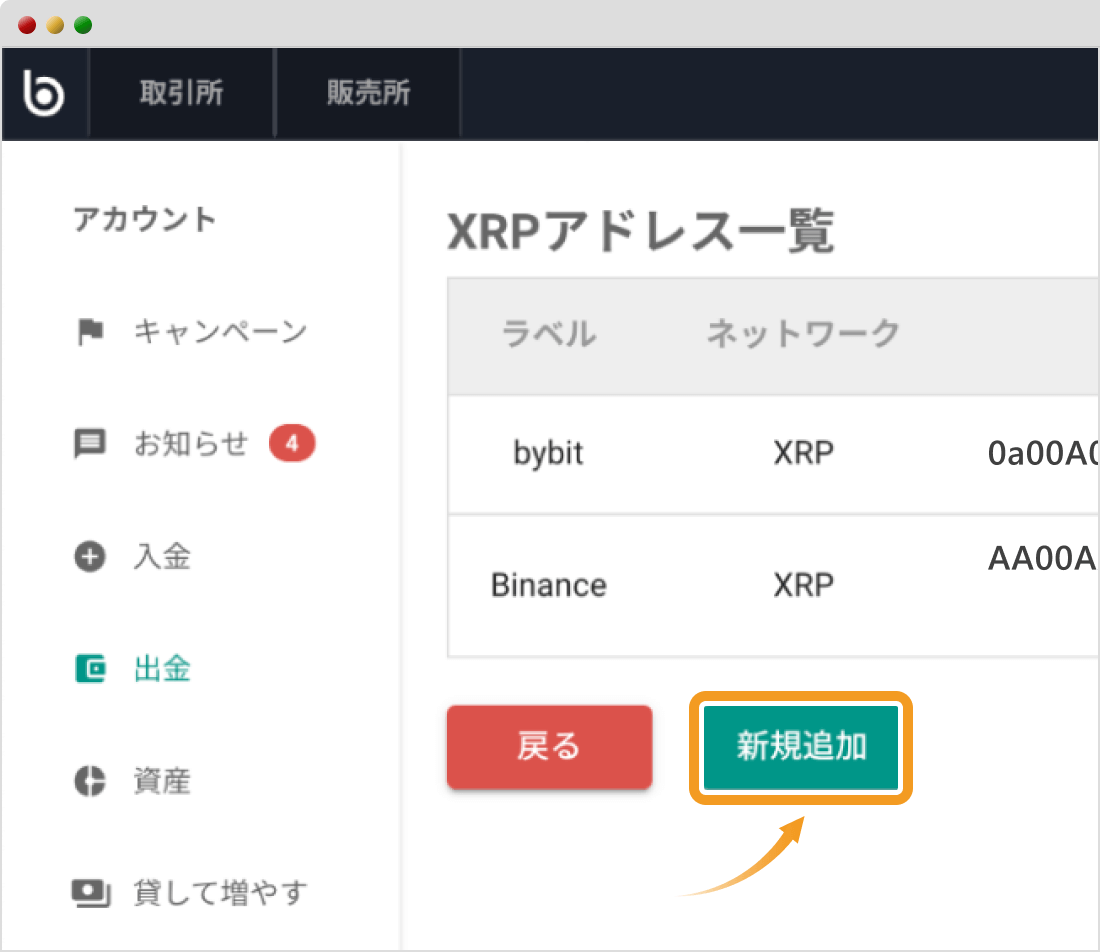This screenshot has width=1100, height=952.
Task: Open the お知らせ menu item
Action: [x=190, y=443]
